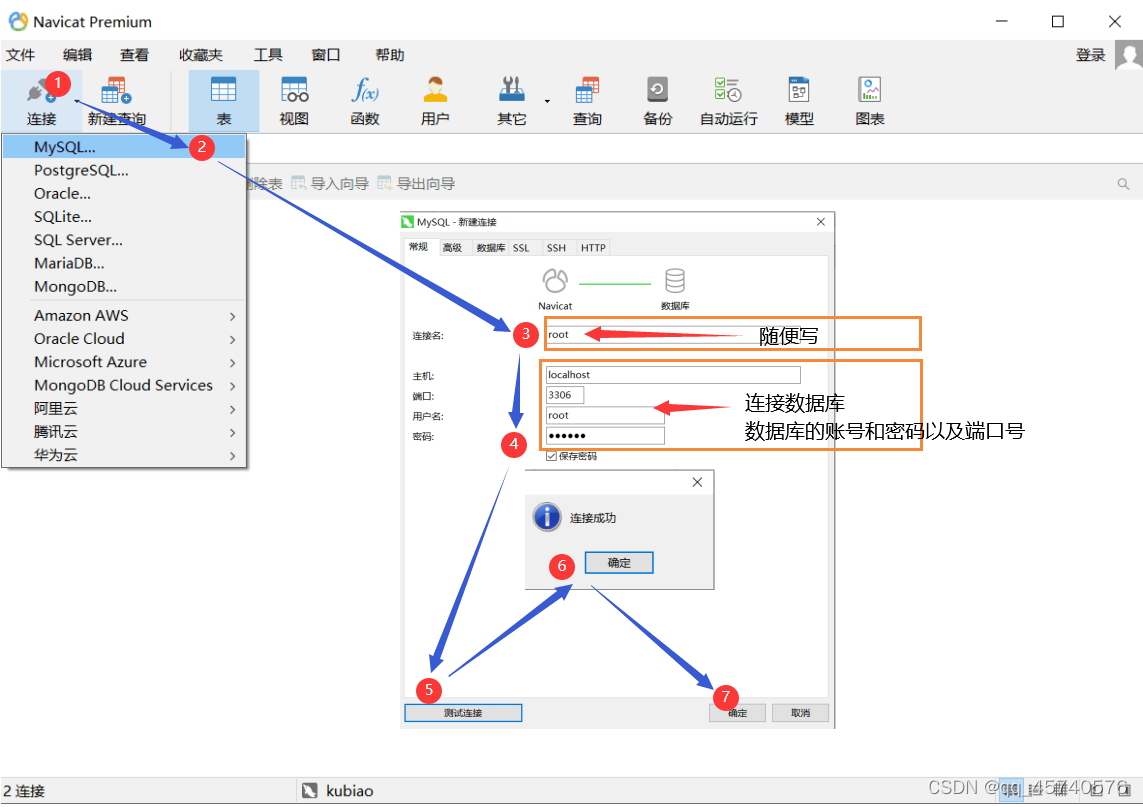Click the database (数据库) cylinder icon
Image resolution: width=1143 pixels, height=807 pixels.
pos(675,281)
